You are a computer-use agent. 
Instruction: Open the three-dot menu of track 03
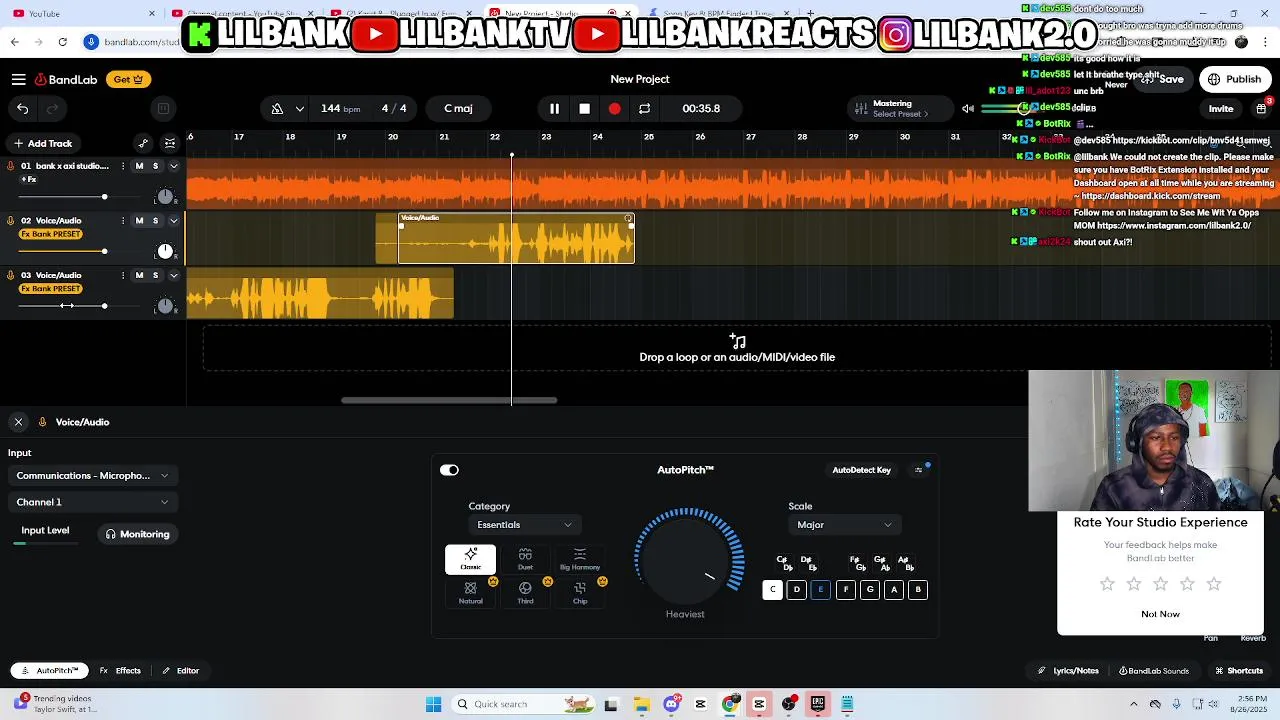point(124,276)
